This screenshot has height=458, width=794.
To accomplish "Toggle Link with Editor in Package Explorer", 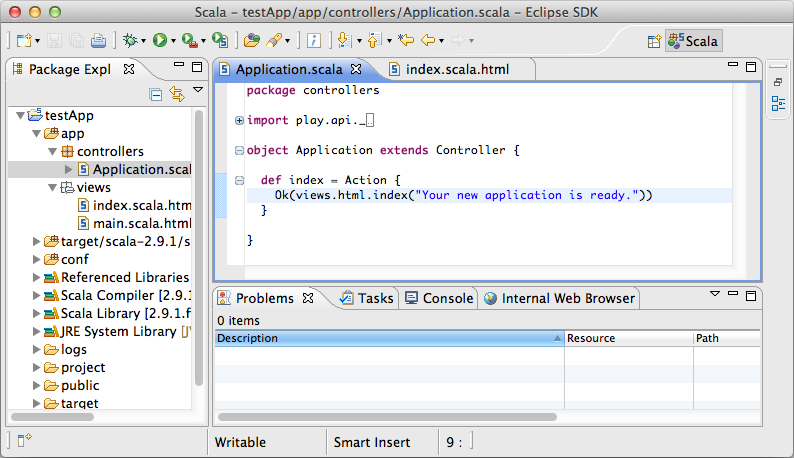I will 177,94.
